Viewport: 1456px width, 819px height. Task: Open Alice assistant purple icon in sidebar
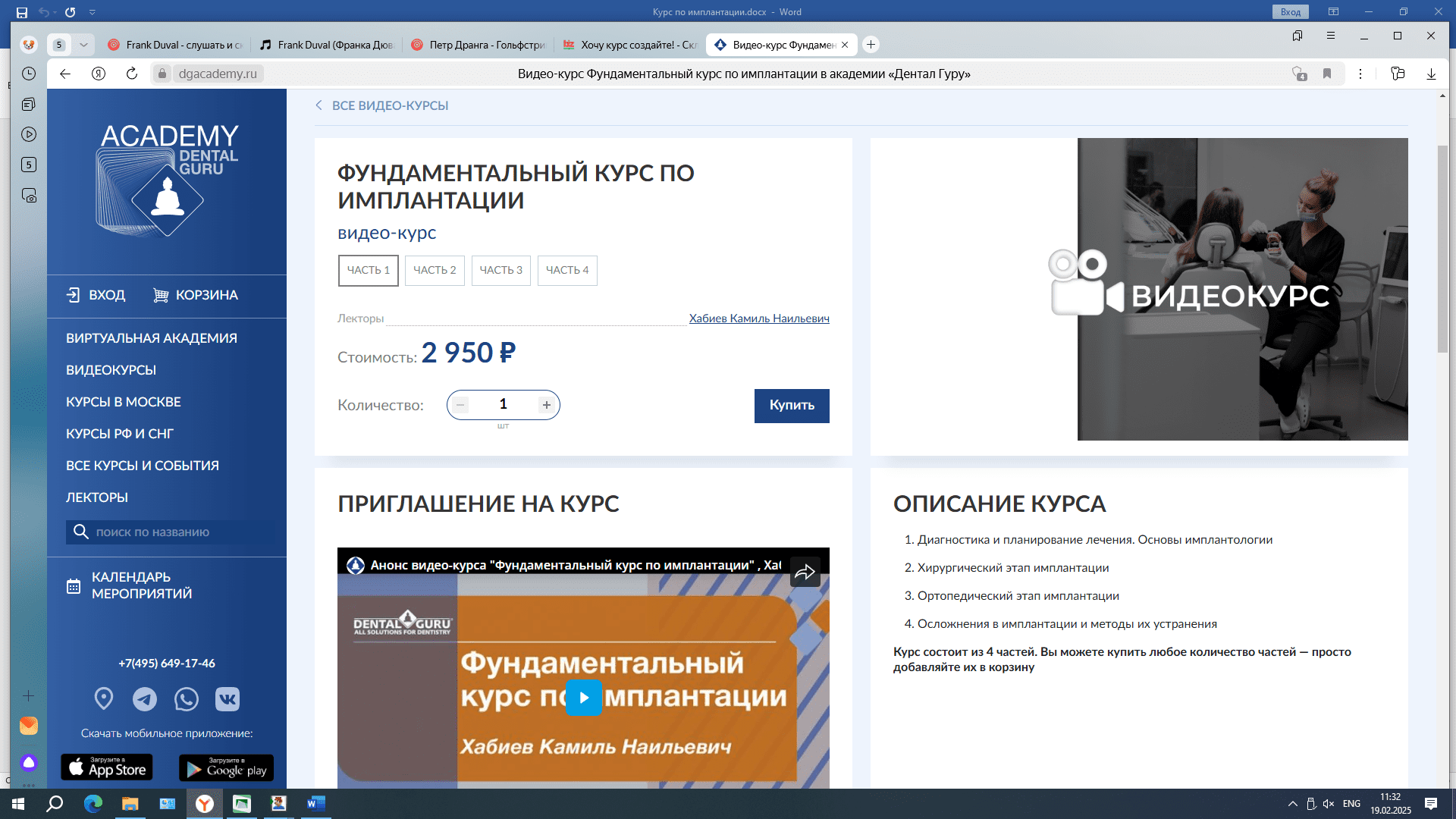tap(29, 762)
